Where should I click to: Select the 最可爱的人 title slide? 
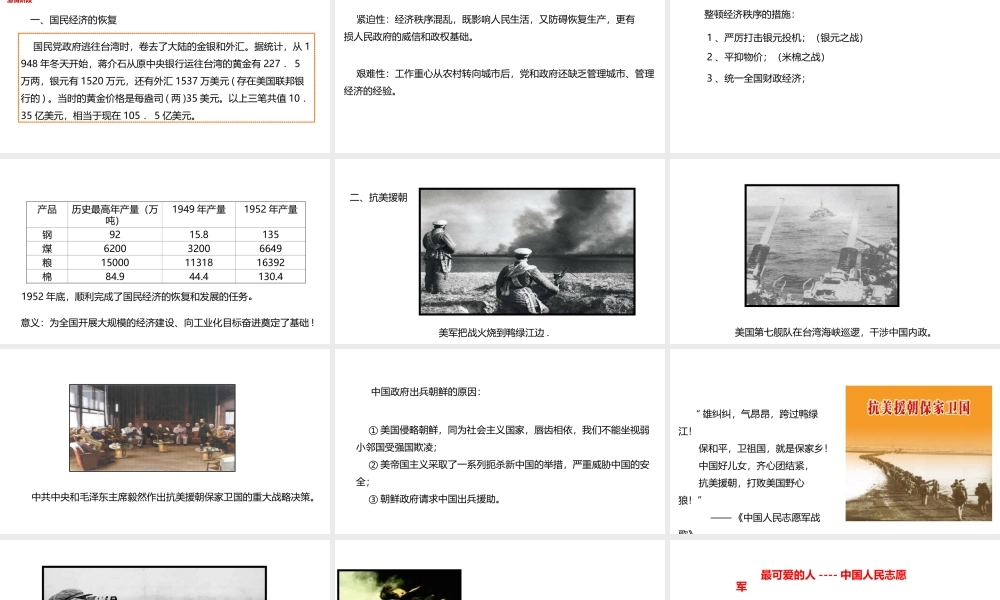pyautogui.click(x=835, y=570)
